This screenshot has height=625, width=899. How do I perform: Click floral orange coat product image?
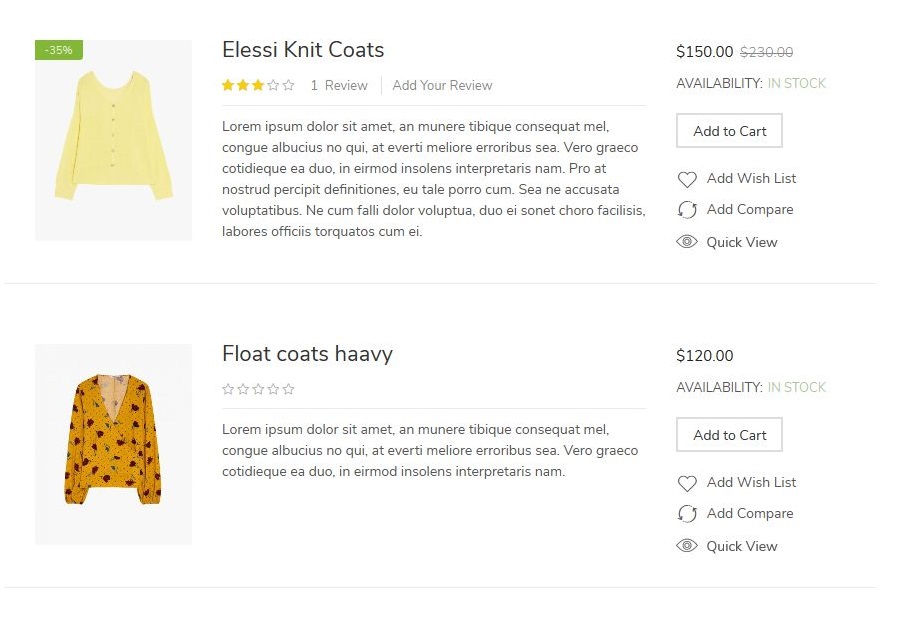tap(113, 444)
